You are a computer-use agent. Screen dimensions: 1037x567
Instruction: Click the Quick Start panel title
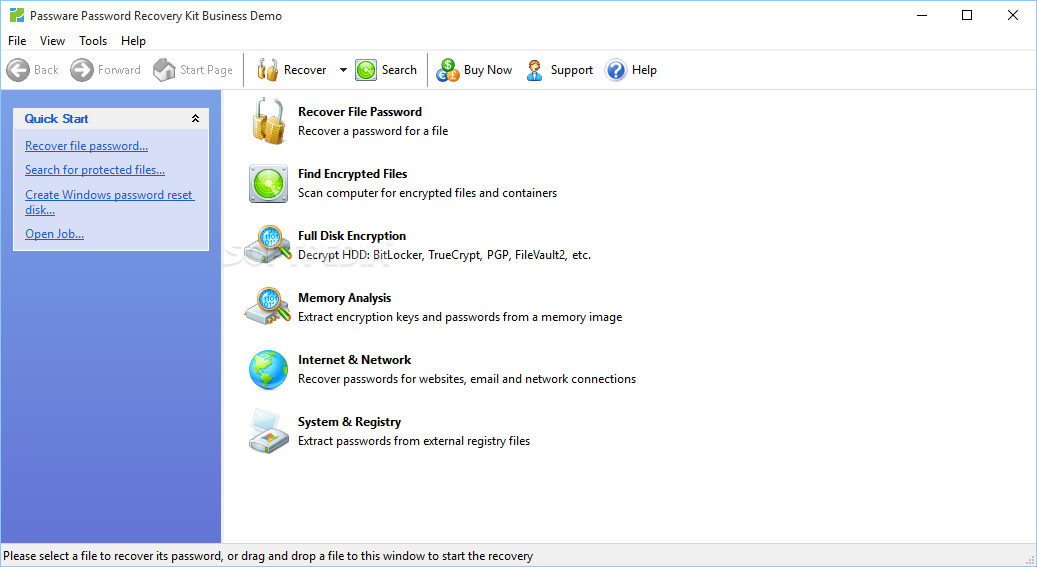(x=56, y=118)
